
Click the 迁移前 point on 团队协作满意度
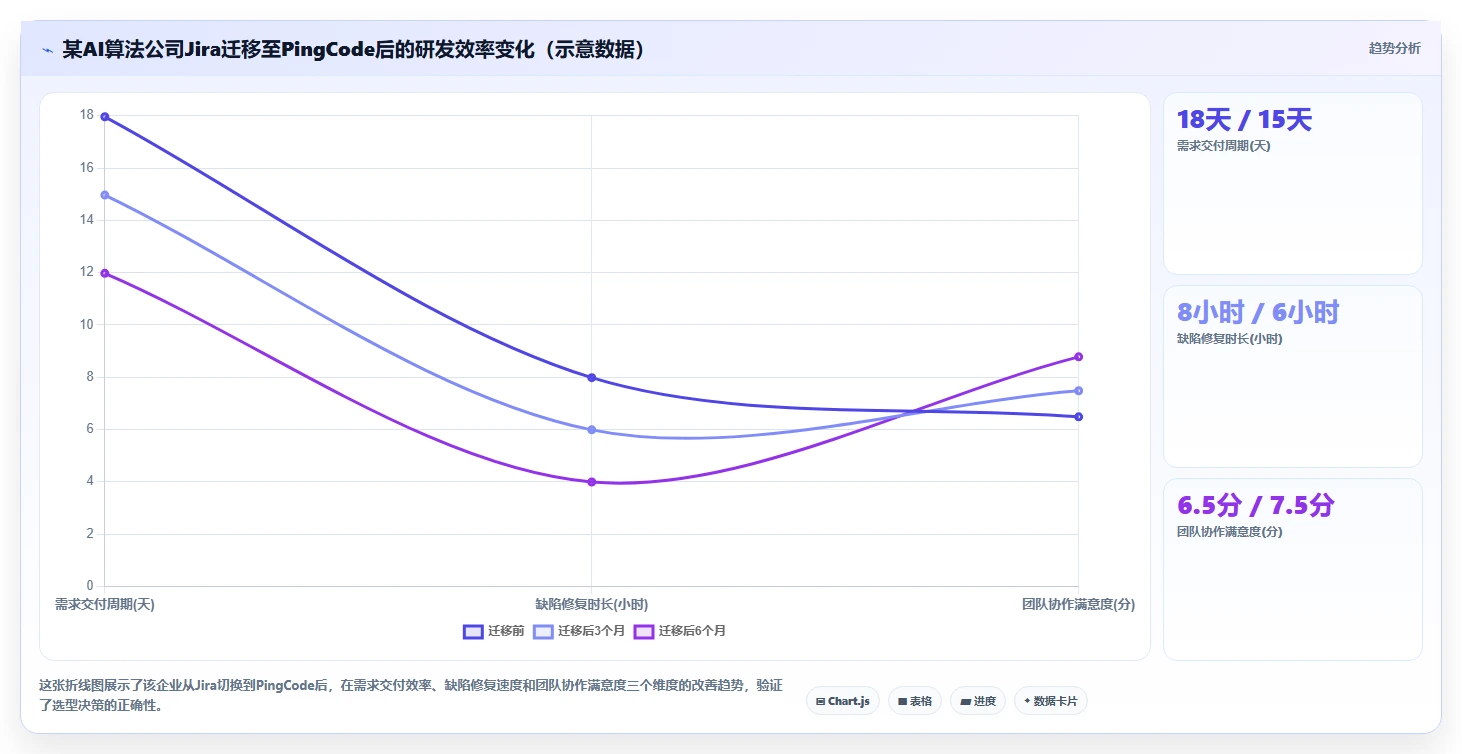coord(1078,417)
